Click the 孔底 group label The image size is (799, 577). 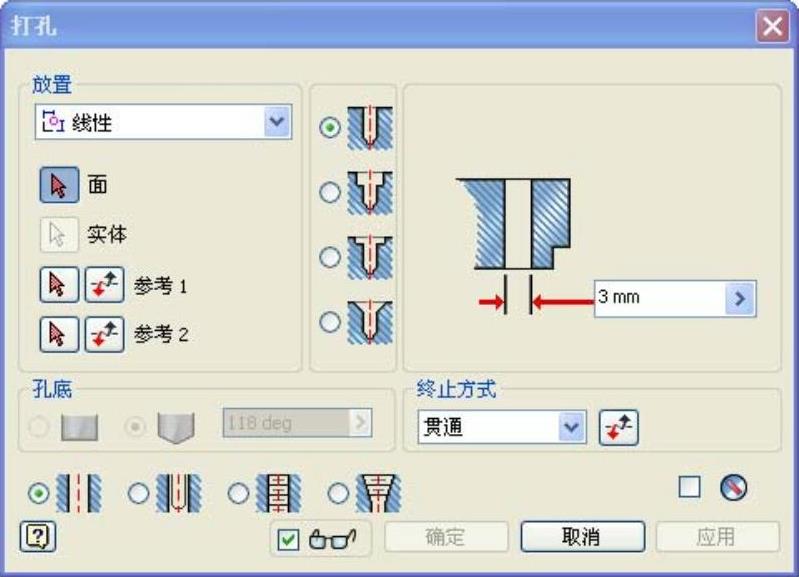52,389
